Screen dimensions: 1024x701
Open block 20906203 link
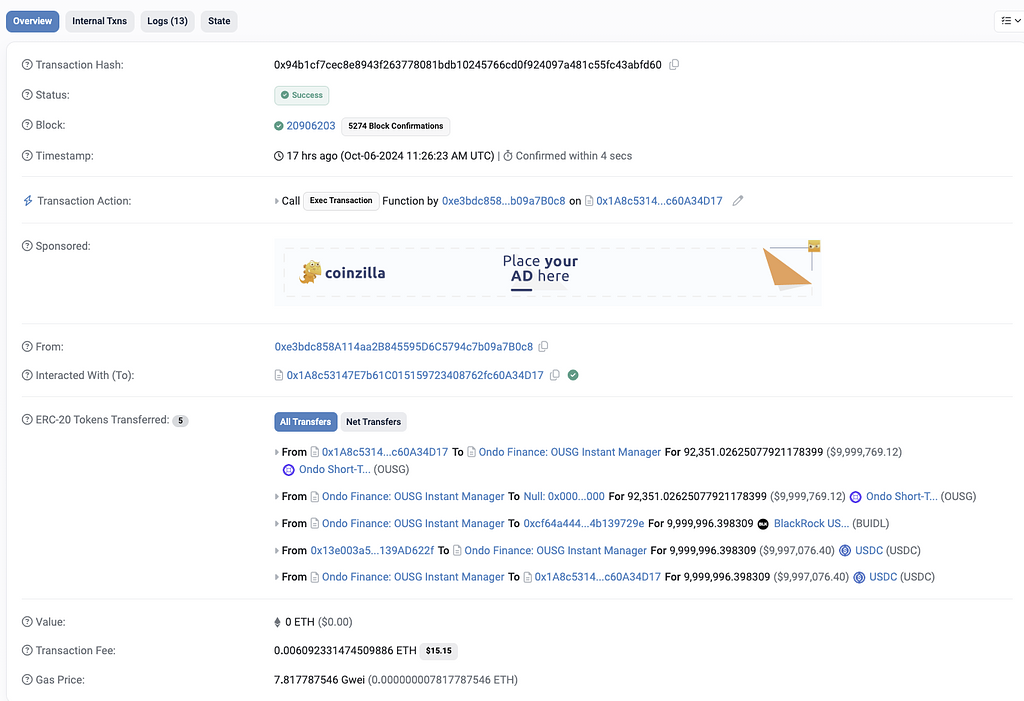pos(310,126)
